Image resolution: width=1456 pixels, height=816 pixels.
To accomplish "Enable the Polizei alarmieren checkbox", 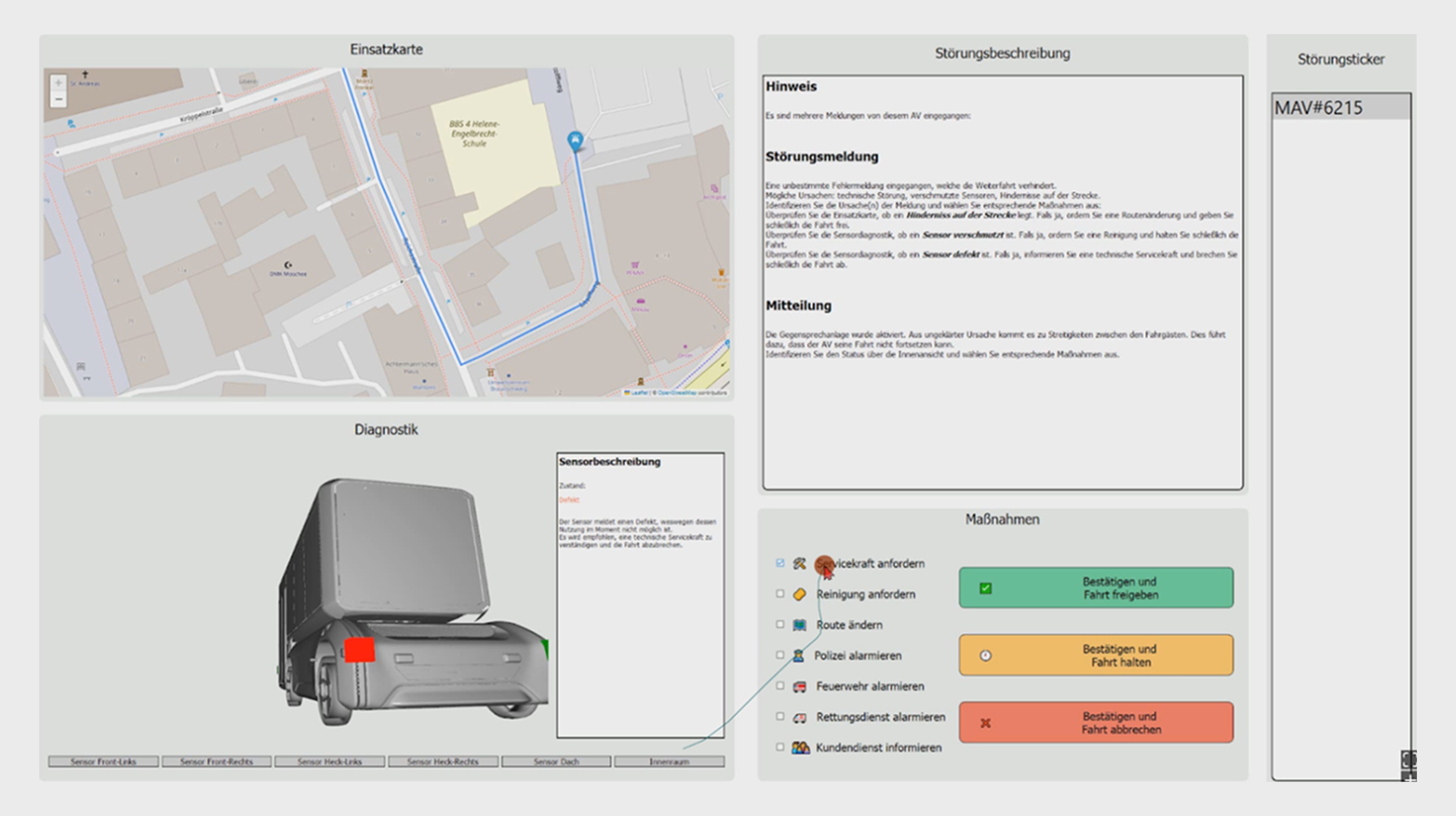I will pos(780,655).
